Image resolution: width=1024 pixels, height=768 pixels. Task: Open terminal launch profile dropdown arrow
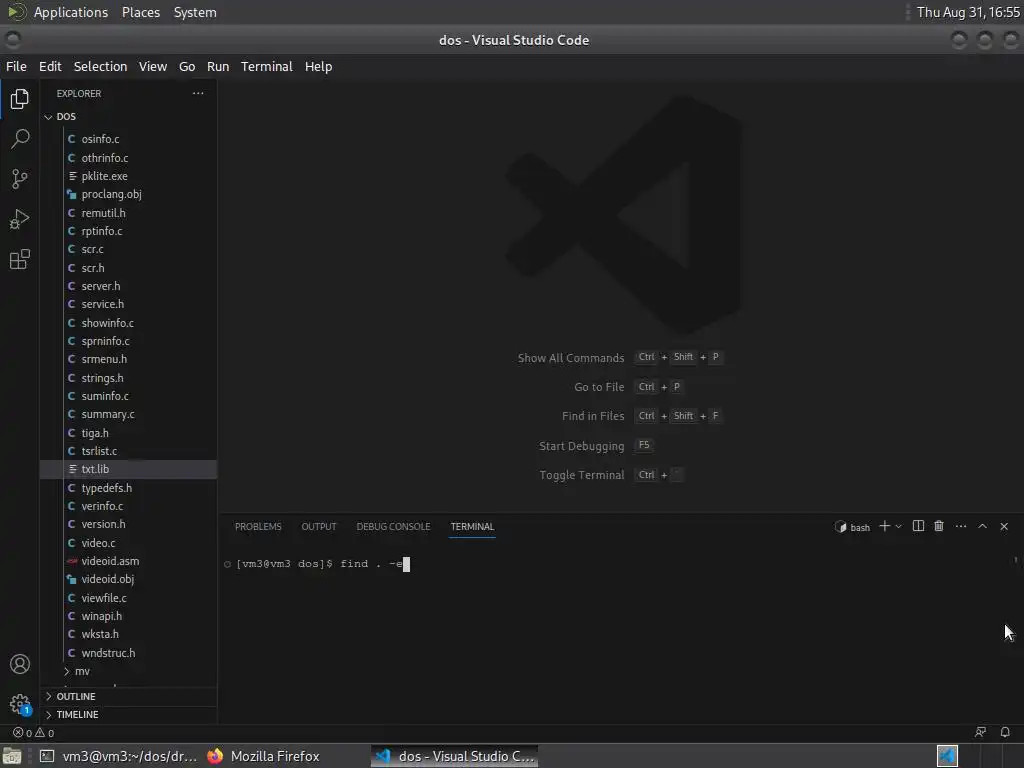point(899,526)
